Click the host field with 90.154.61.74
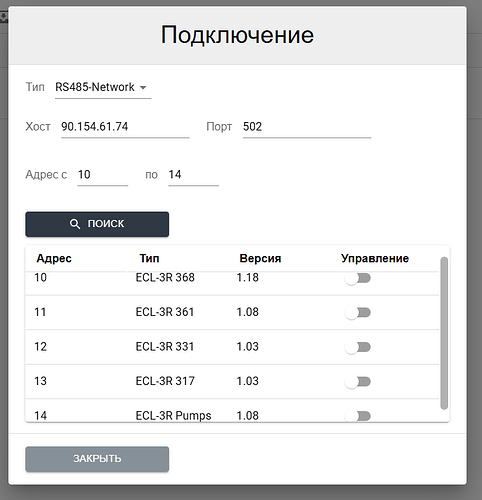Image resolution: width=482 pixels, height=500 pixels. click(x=125, y=127)
